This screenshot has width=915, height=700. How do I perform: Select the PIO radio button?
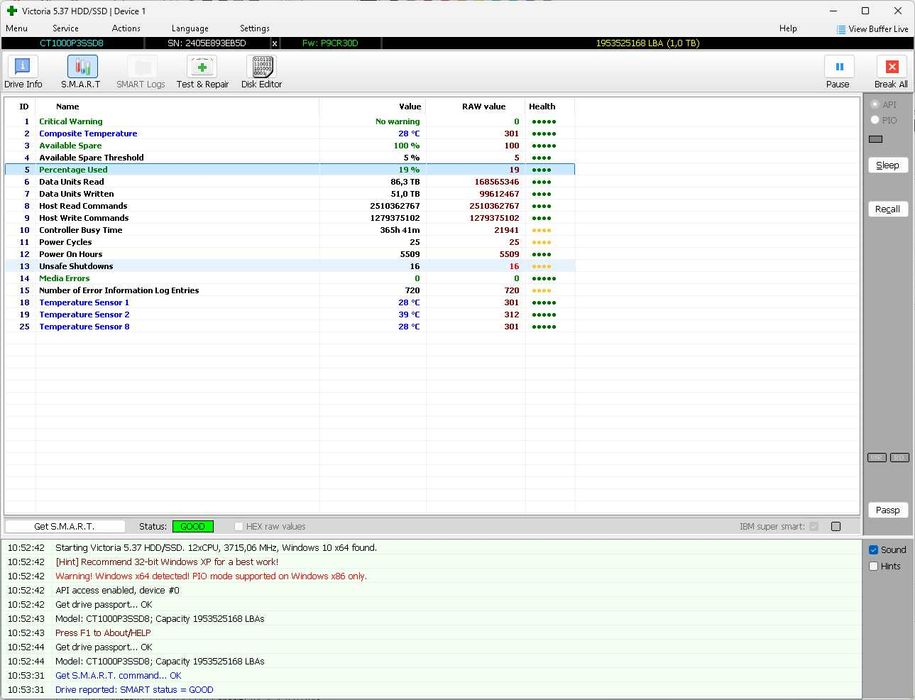tap(875, 120)
